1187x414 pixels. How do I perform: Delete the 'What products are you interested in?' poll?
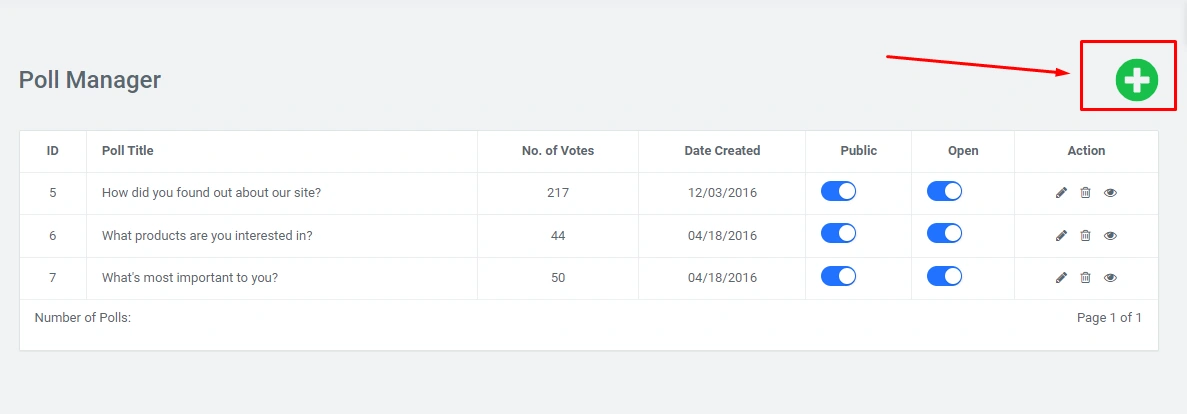[x=1085, y=236]
